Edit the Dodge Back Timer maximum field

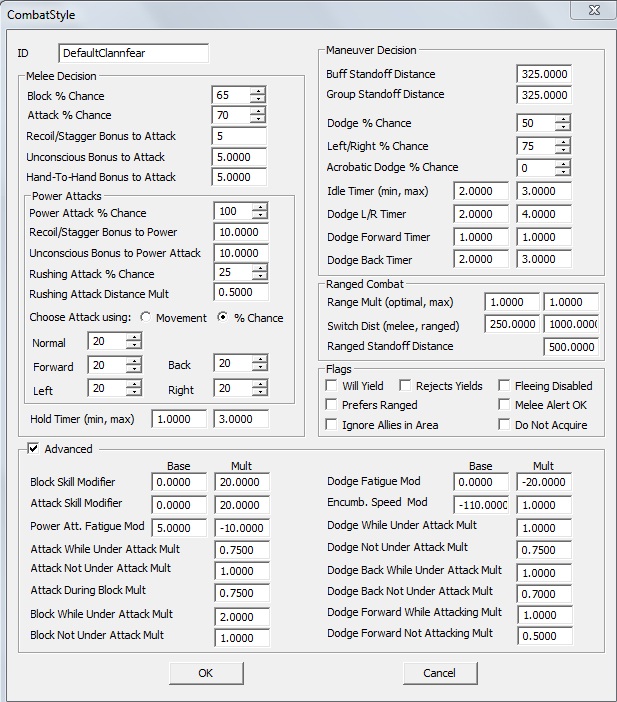(544, 259)
